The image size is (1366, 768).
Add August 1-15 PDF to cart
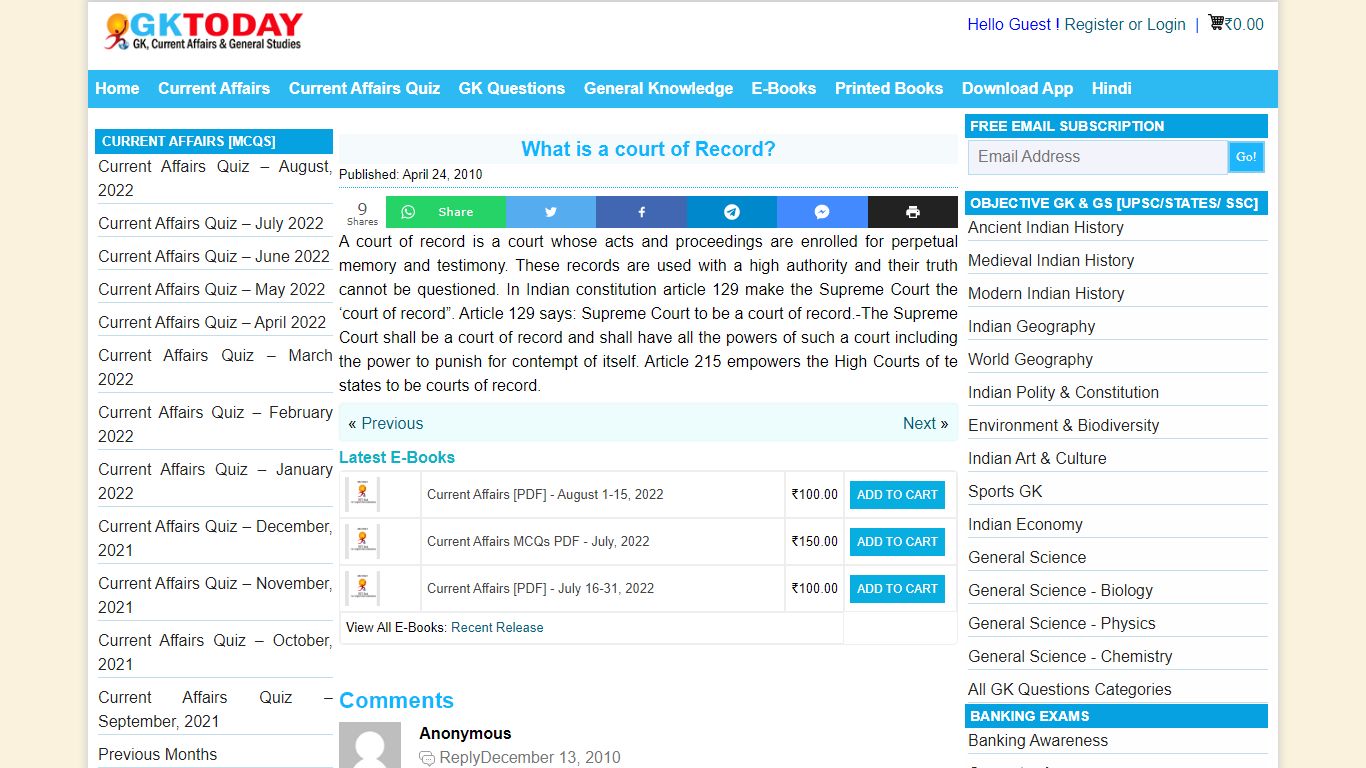point(897,494)
